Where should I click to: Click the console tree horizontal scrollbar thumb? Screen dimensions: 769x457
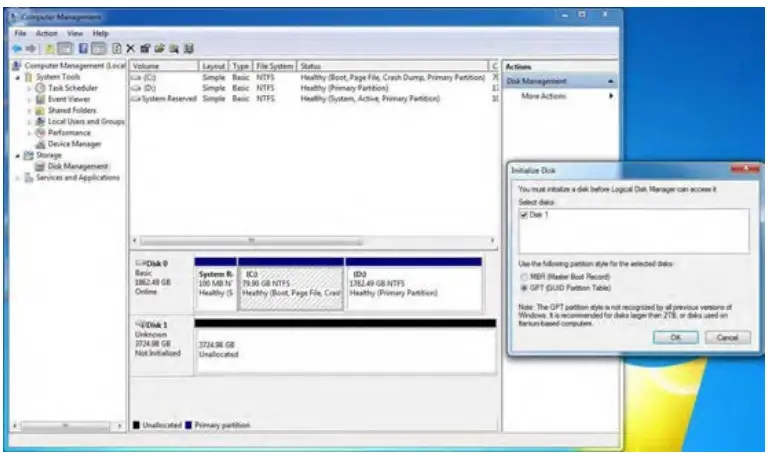point(65,426)
